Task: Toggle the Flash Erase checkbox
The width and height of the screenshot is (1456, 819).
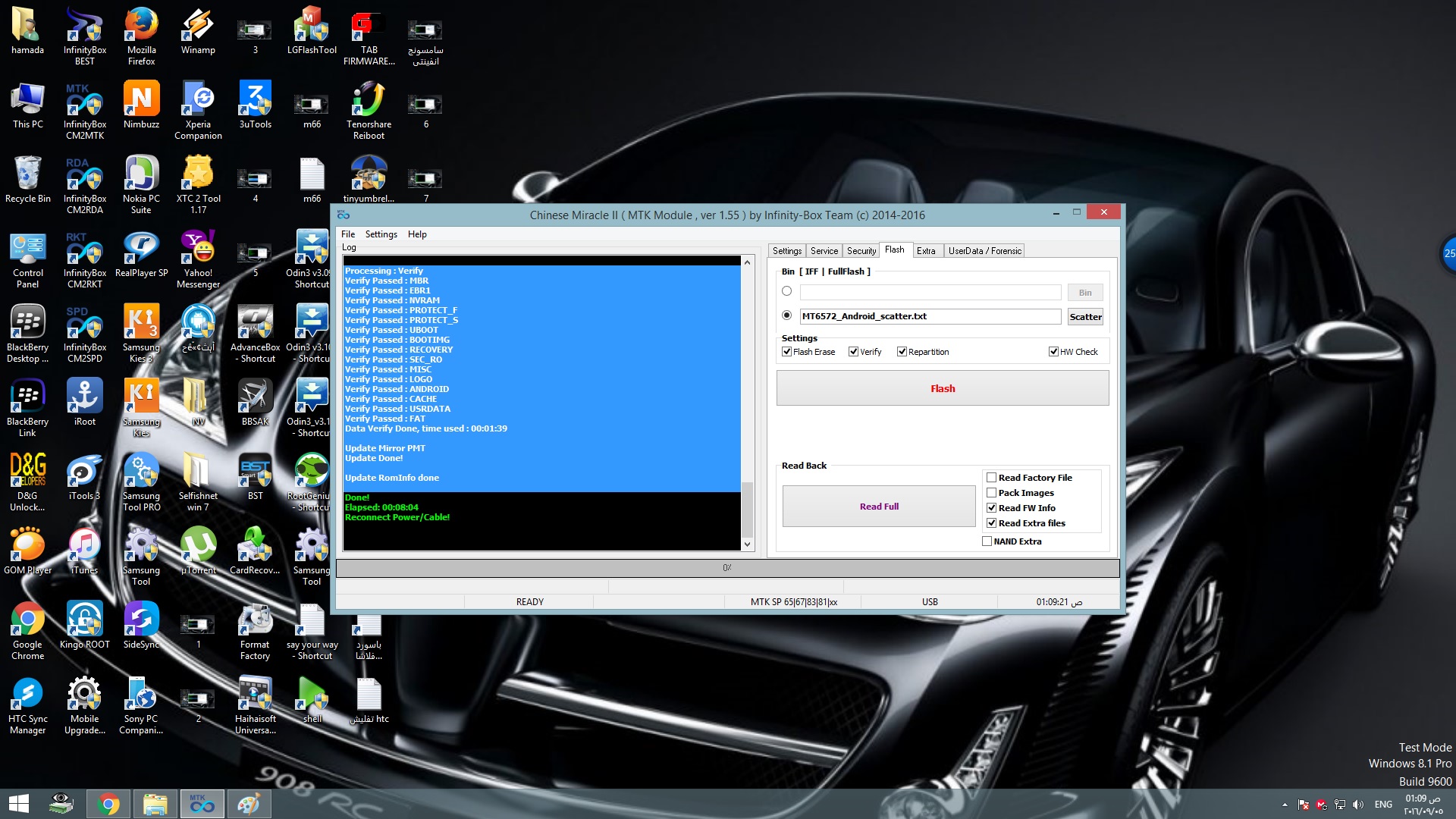Action: [786, 352]
